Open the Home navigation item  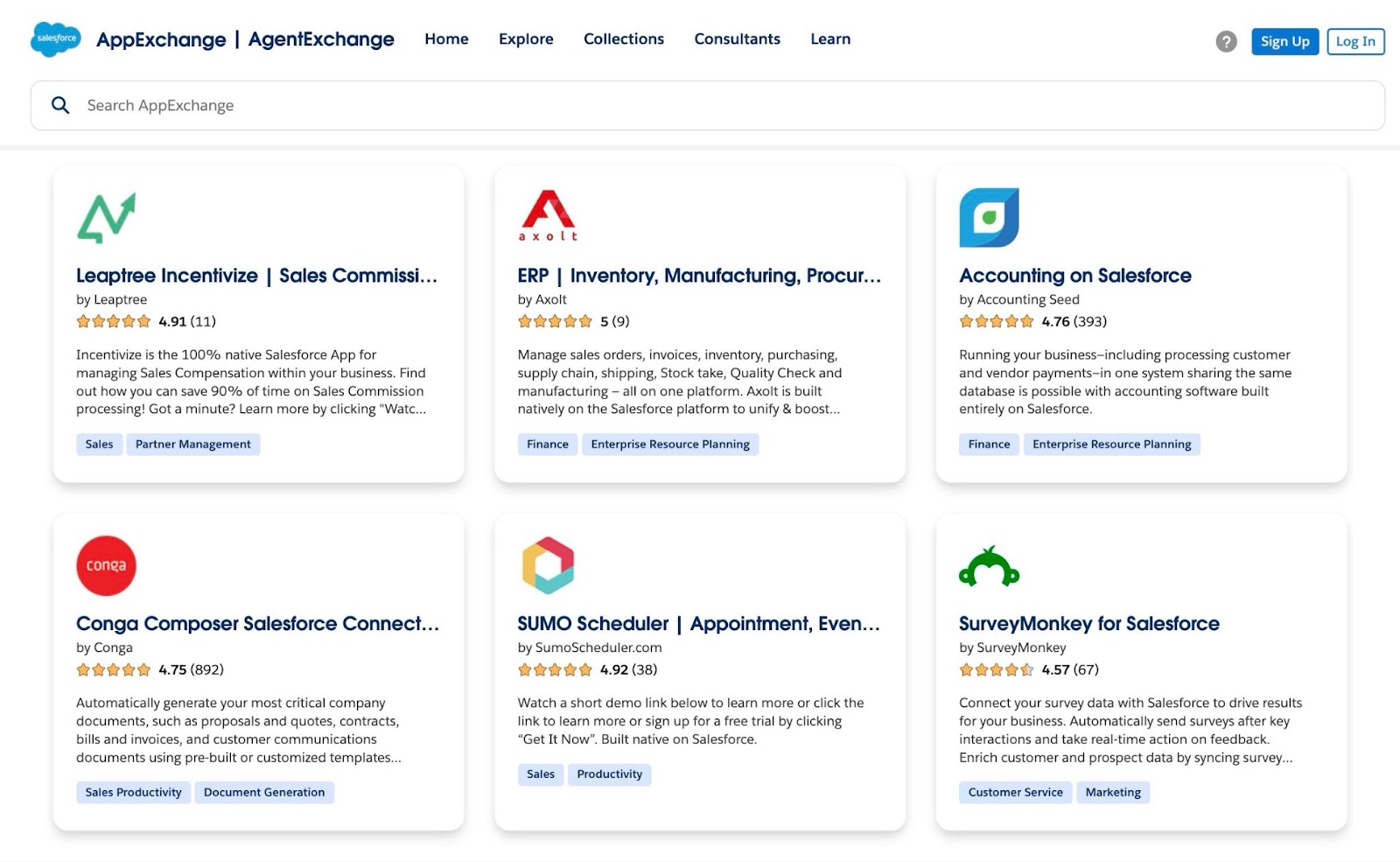click(446, 39)
